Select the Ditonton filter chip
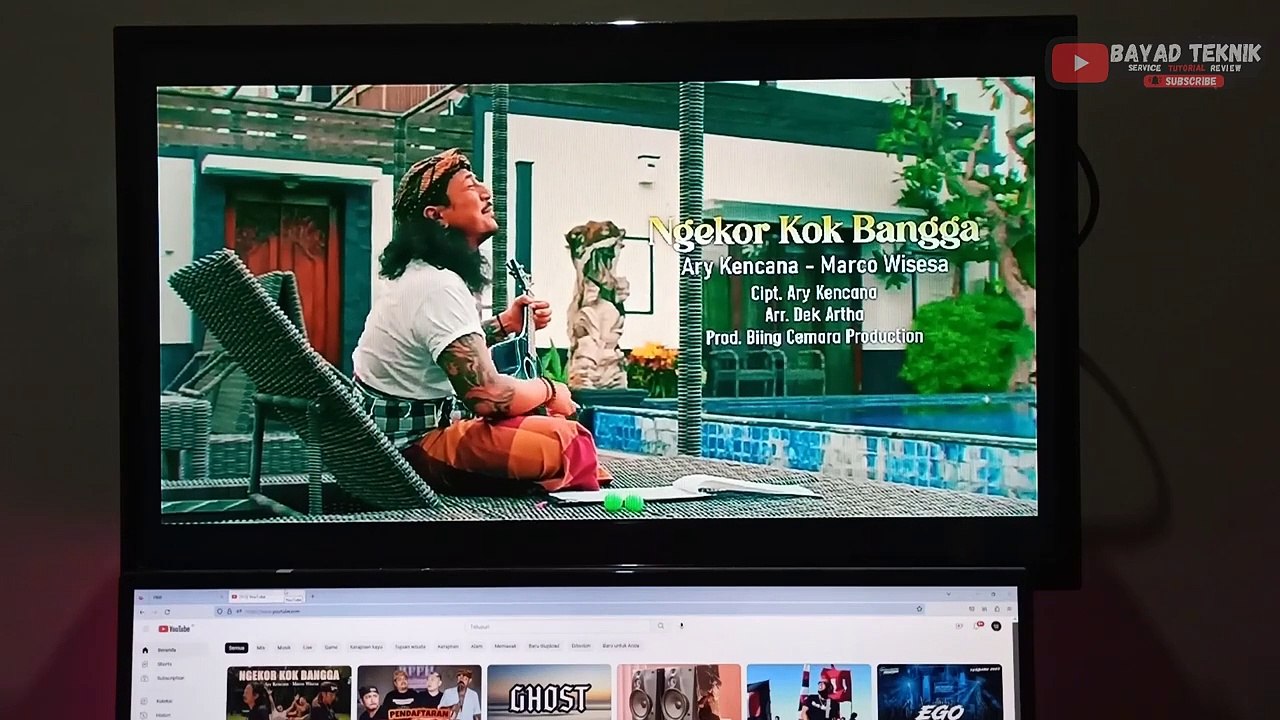The width and height of the screenshot is (1280, 720). pos(581,647)
